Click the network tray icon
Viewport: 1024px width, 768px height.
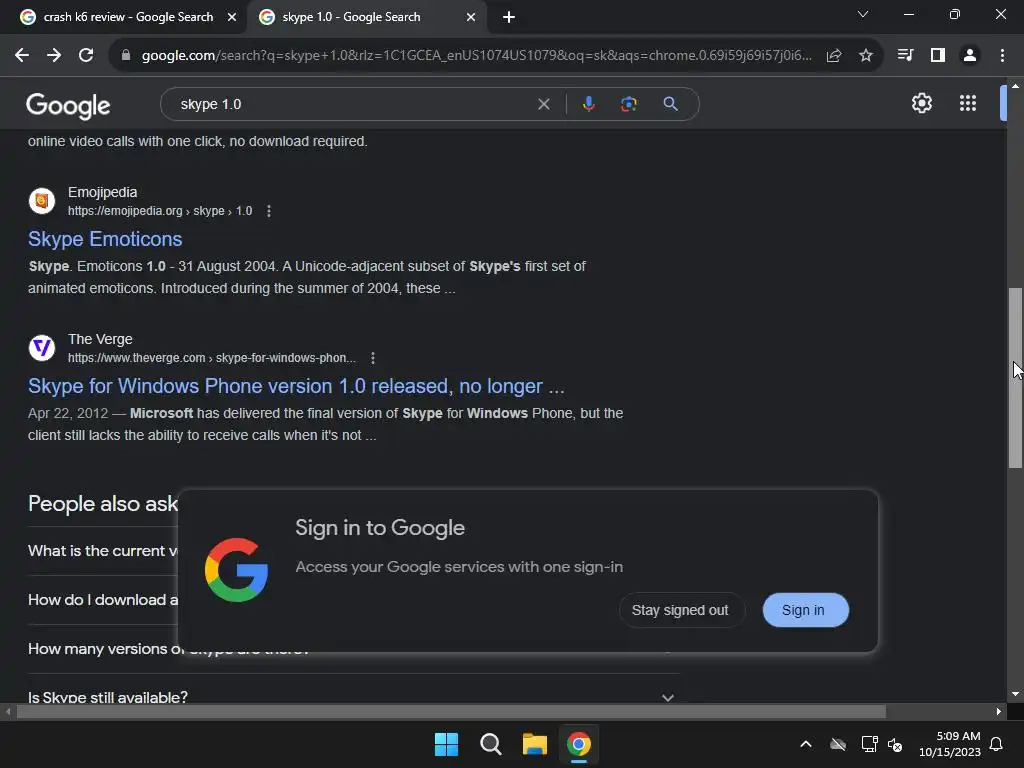[x=869, y=744]
